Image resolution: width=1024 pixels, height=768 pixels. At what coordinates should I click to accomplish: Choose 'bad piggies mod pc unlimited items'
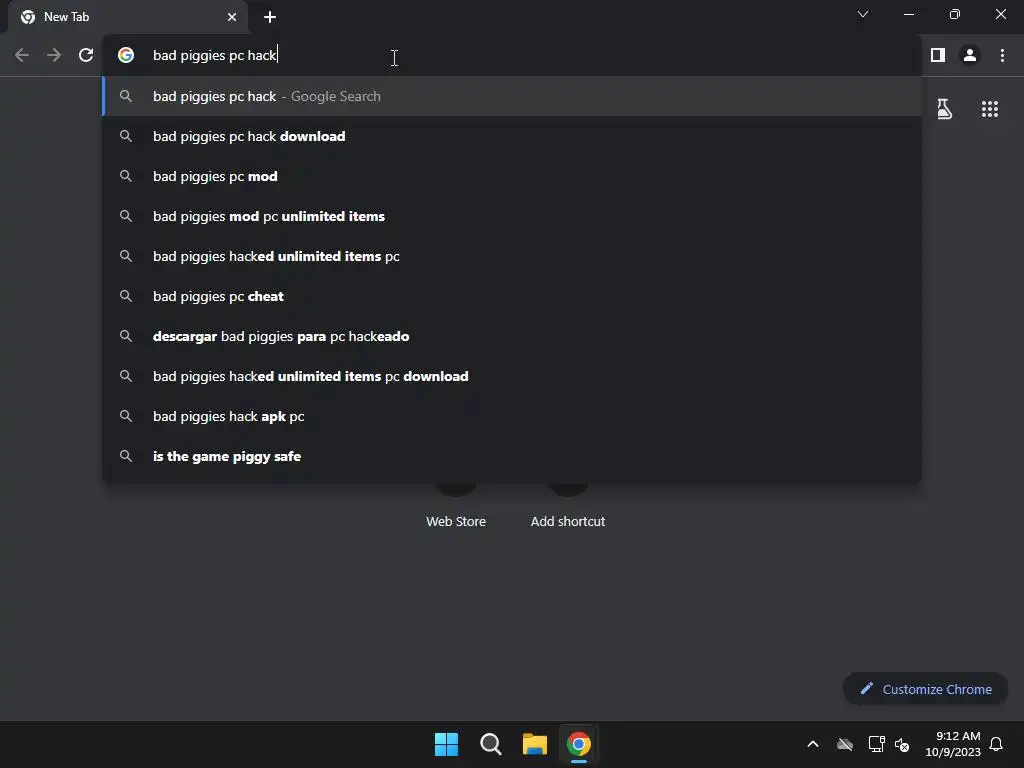(512, 216)
